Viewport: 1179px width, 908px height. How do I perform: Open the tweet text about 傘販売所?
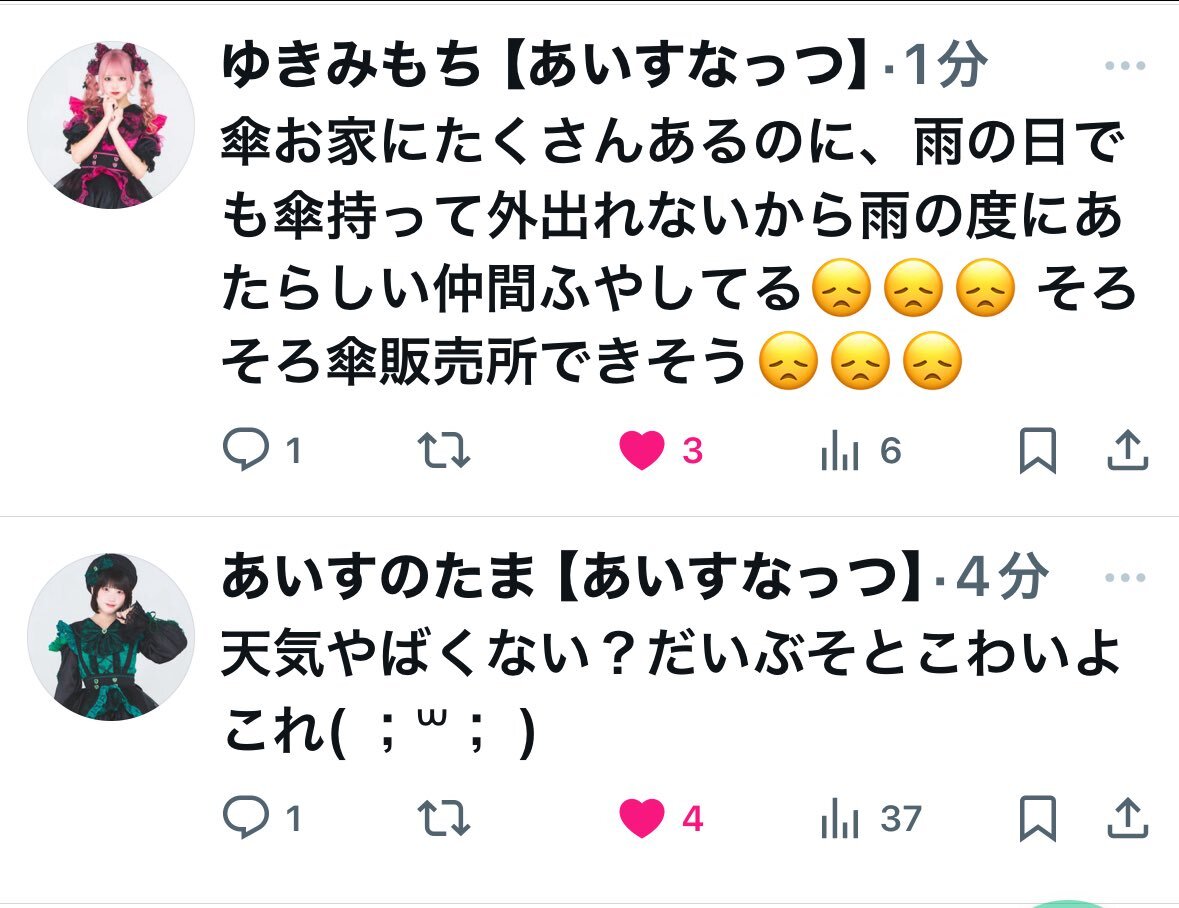pyautogui.click(x=677, y=252)
